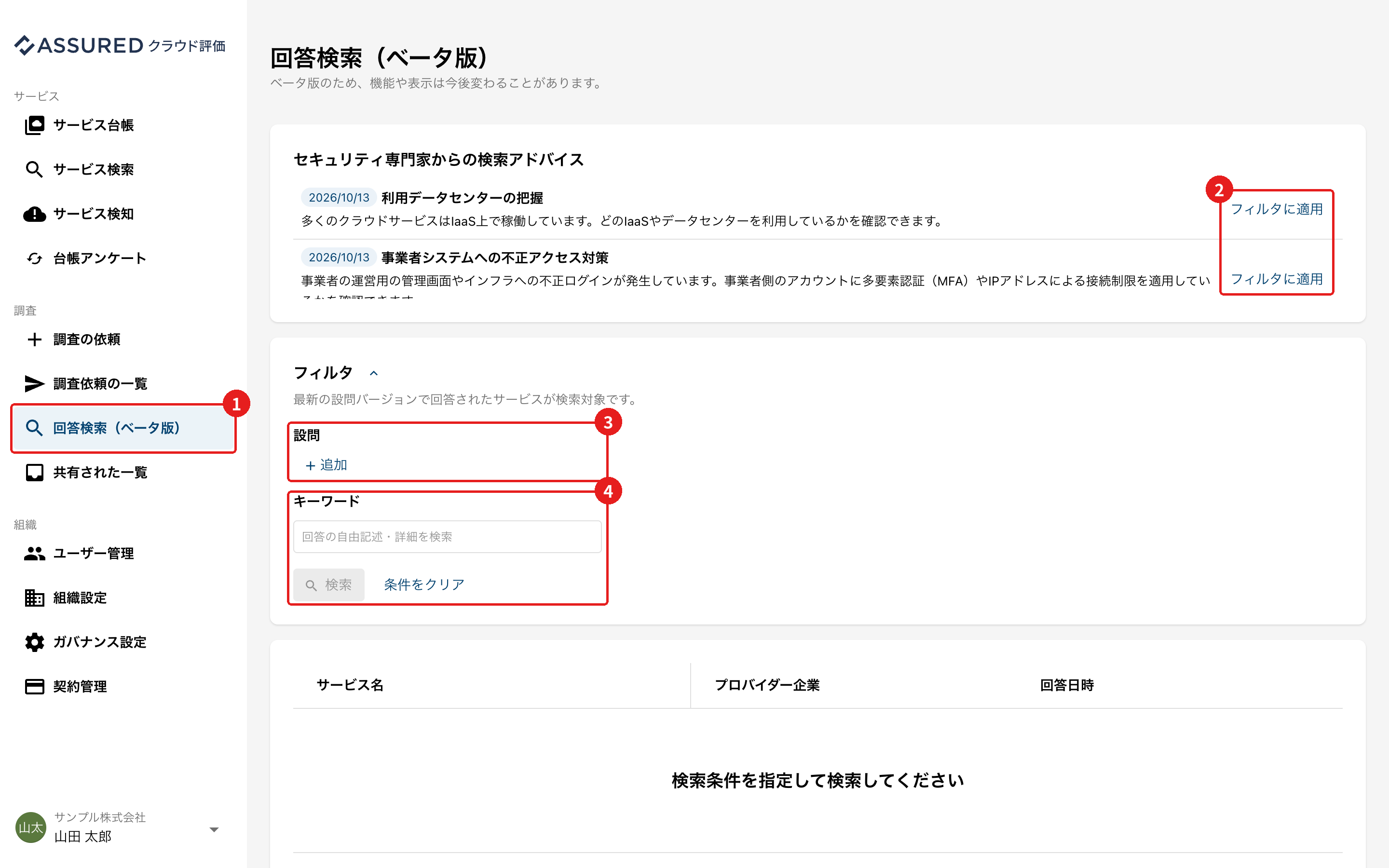Click the 契約管理 card icon
This screenshot has width=1389, height=868.
pyautogui.click(x=34, y=687)
